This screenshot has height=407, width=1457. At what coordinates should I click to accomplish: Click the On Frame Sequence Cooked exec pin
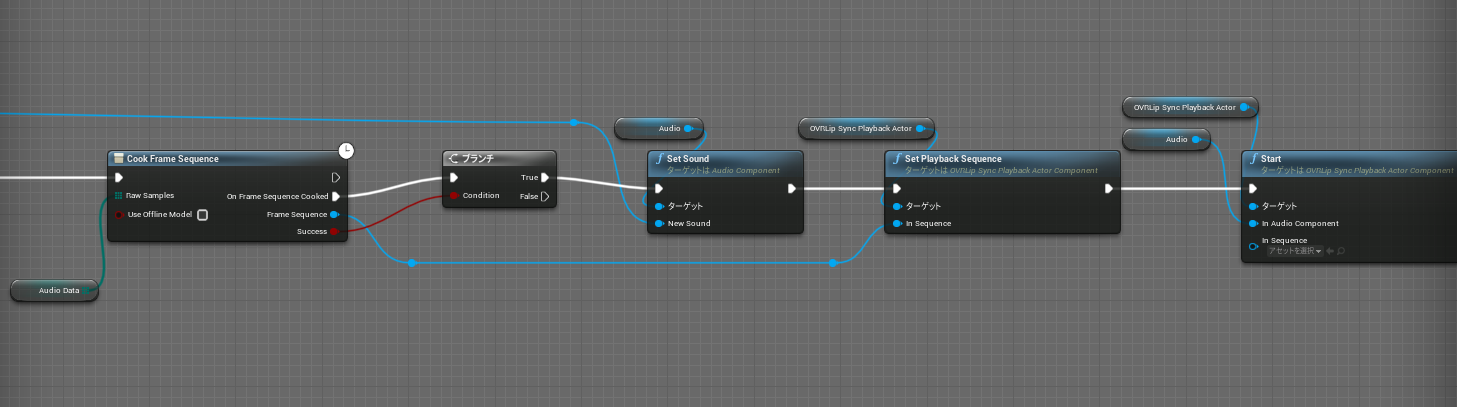click(x=336, y=196)
